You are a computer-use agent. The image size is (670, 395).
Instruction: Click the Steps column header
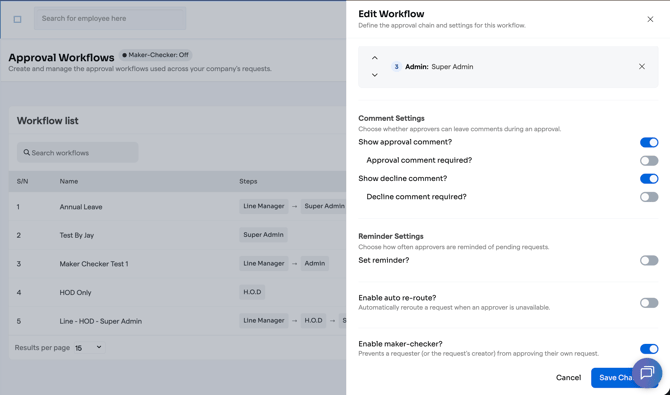coord(248,181)
